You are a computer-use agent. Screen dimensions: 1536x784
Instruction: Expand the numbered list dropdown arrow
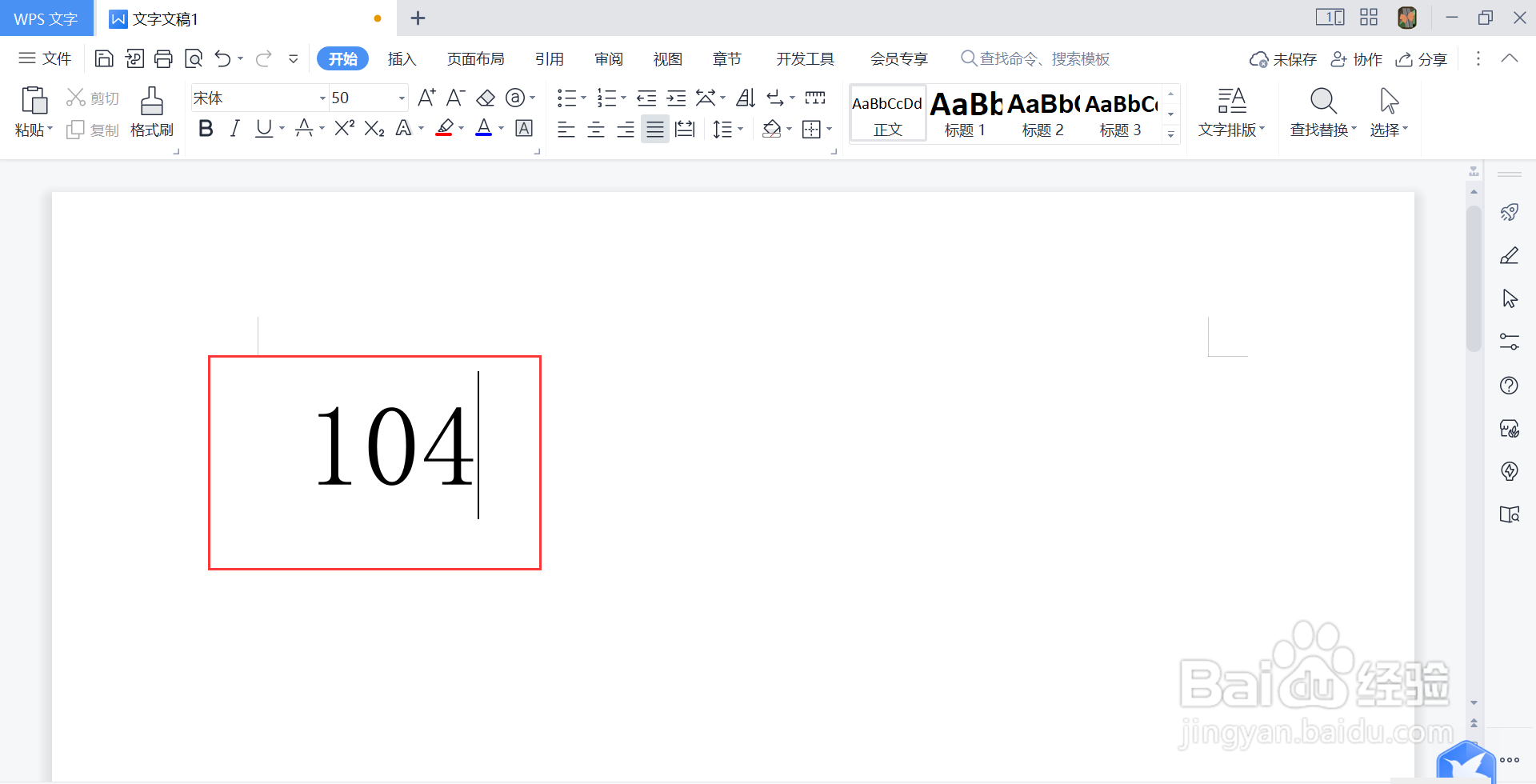(x=624, y=98)
